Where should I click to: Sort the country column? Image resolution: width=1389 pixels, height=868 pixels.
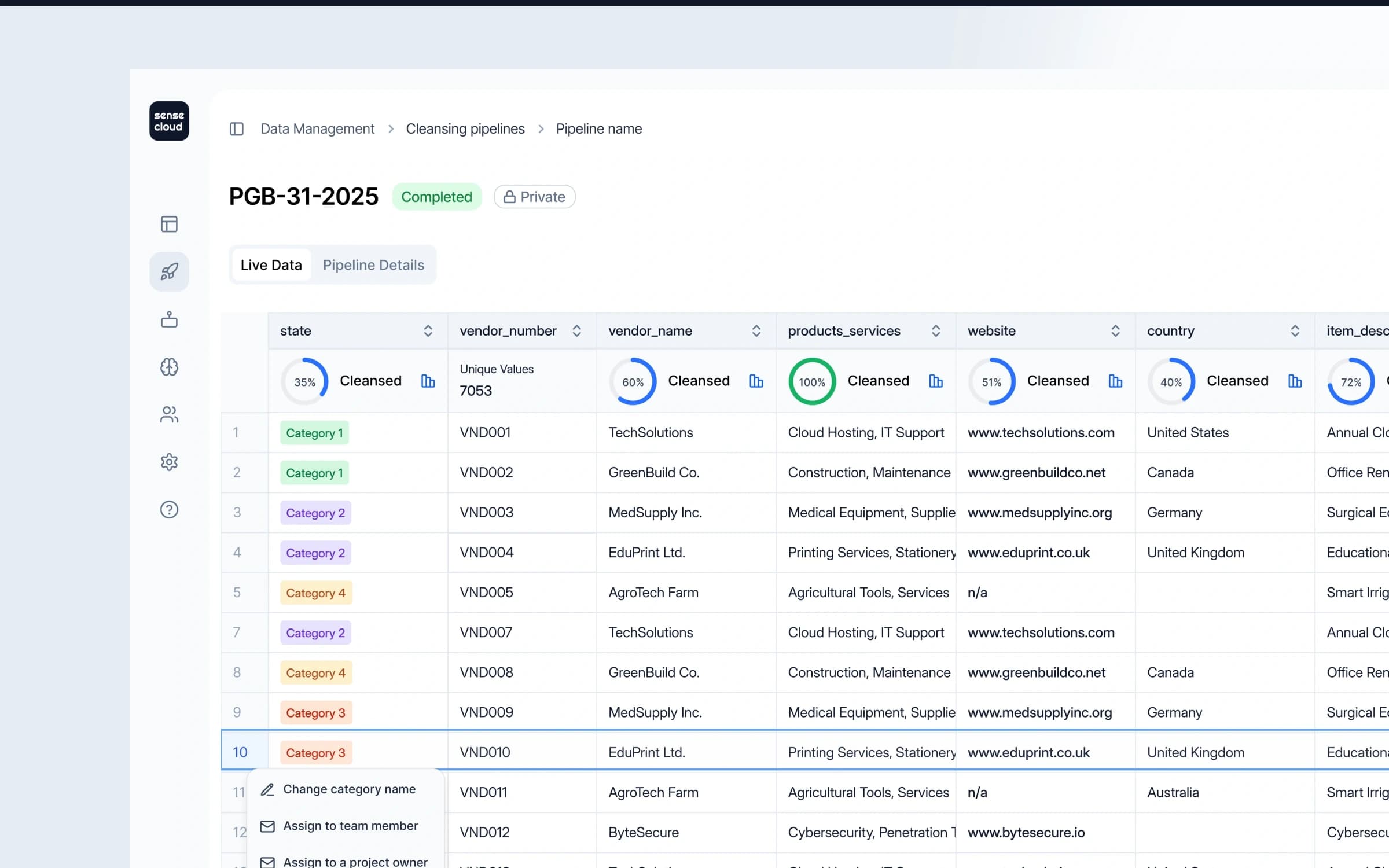1295,331
